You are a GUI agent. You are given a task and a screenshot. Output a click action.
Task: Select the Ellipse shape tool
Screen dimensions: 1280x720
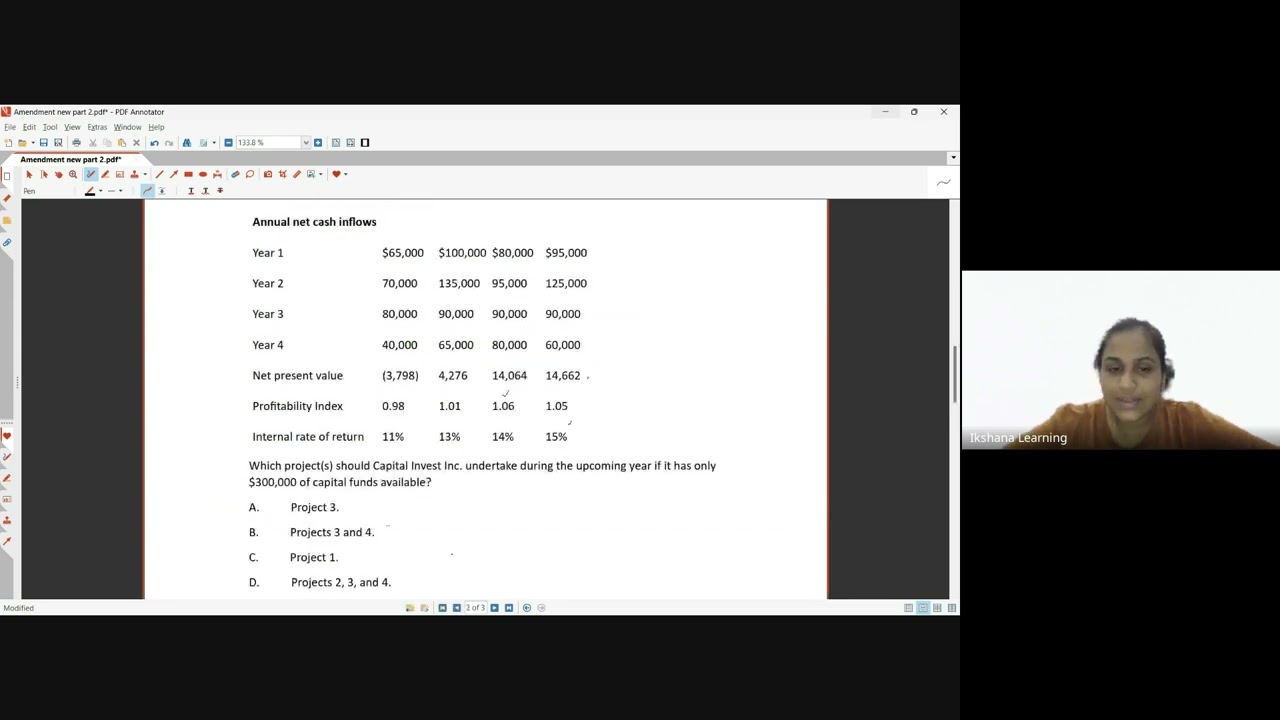203,174
